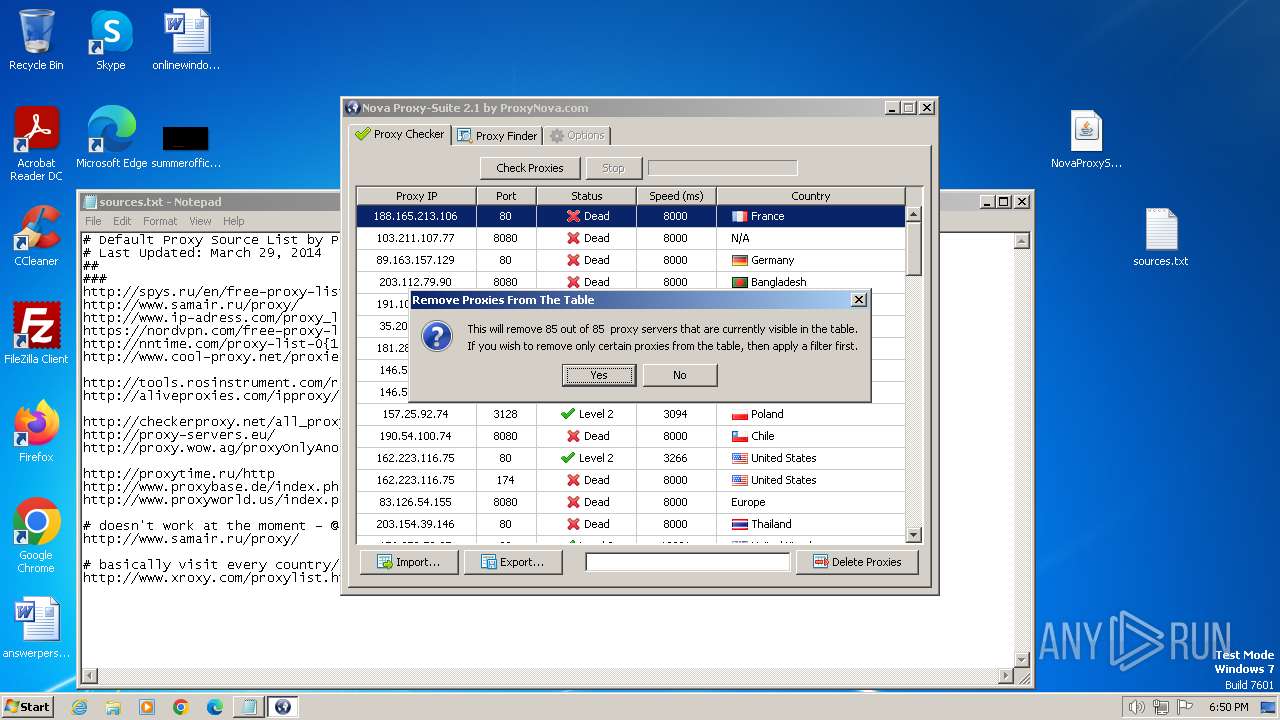Open the Edit menu in Notepad
The image size is (1280, 720).
[x=122, y=221]
